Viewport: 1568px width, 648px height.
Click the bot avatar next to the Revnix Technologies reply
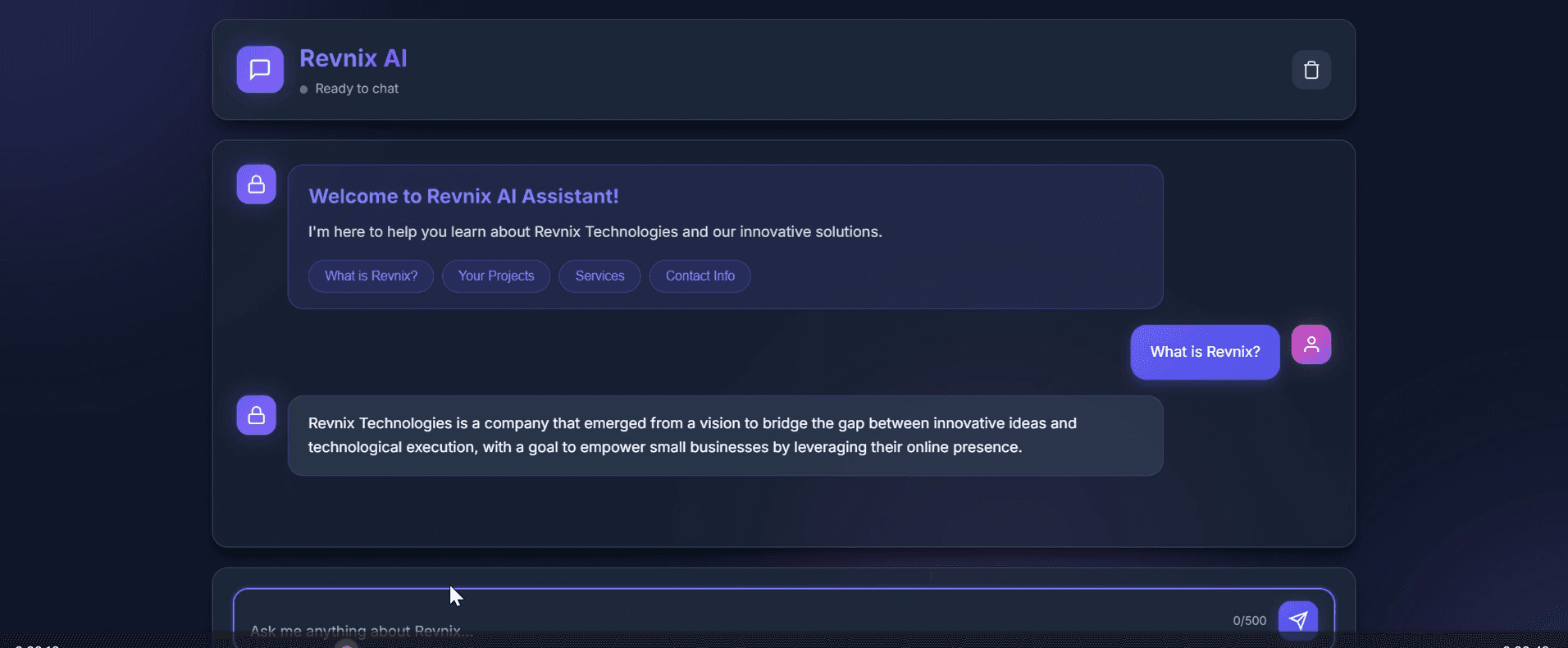coord(256,415)
